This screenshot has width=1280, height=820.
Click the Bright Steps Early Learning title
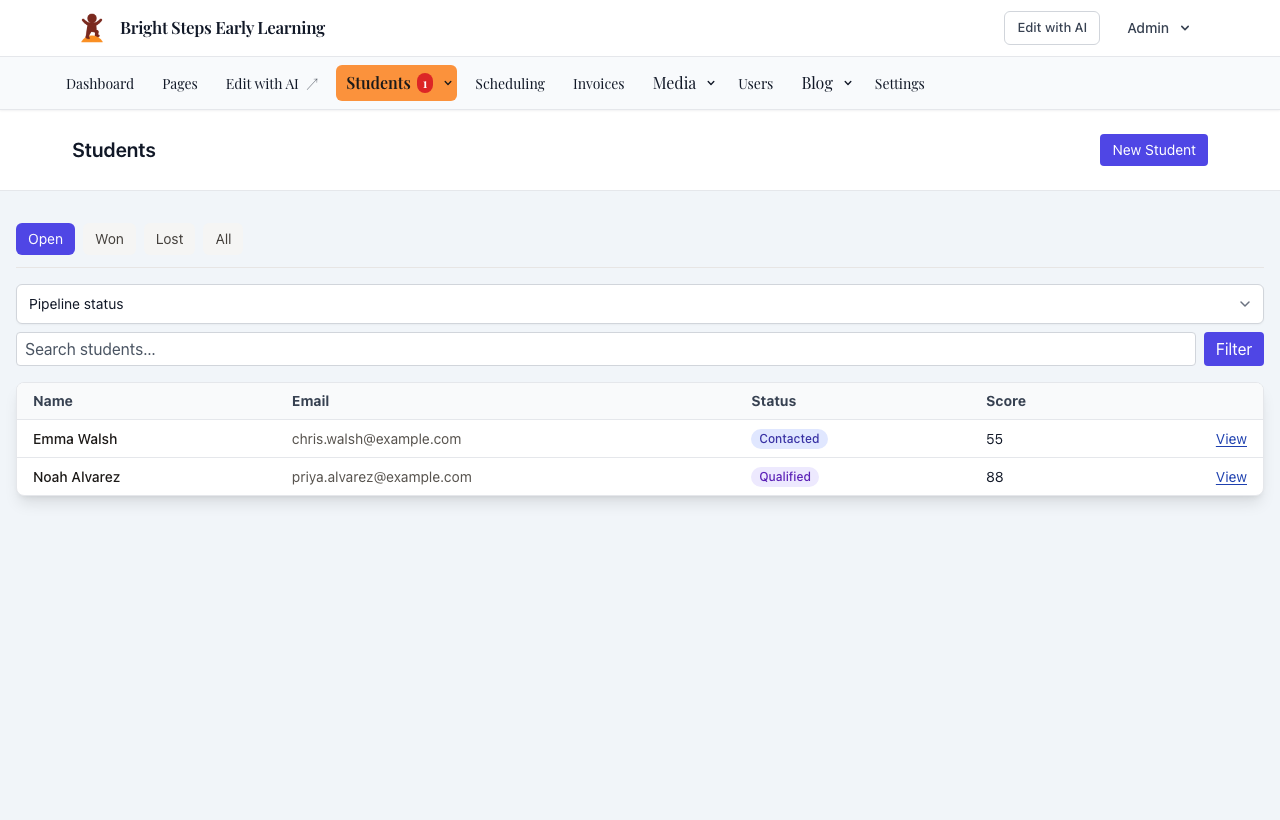(222, 28)
